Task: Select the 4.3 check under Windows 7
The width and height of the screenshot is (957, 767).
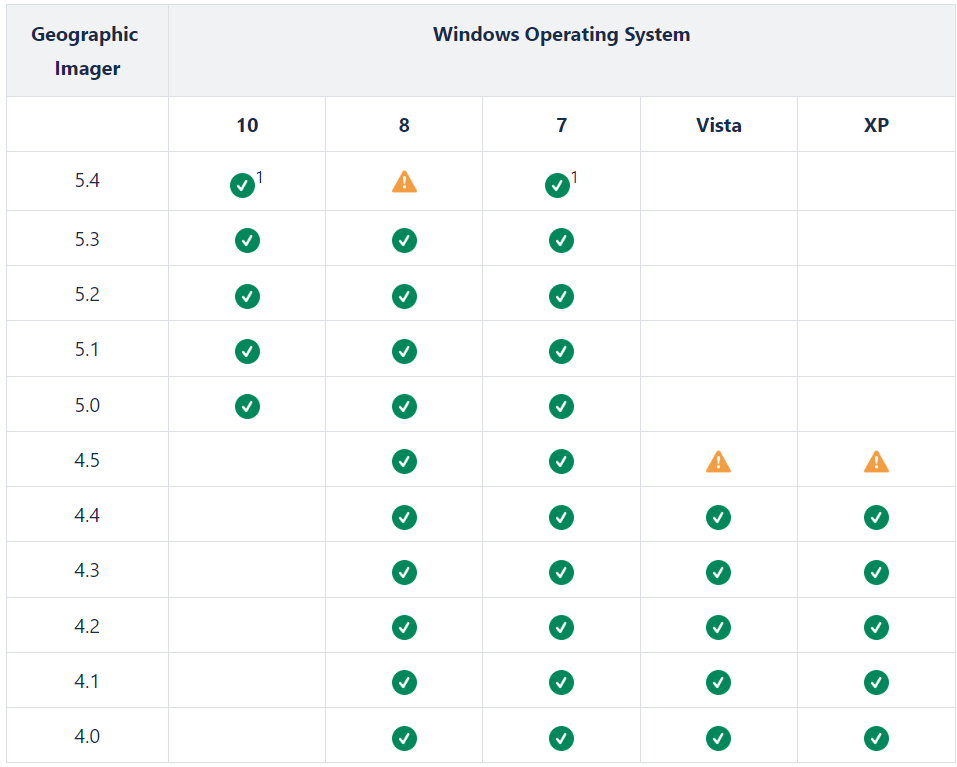Action: tap(561, 572)
